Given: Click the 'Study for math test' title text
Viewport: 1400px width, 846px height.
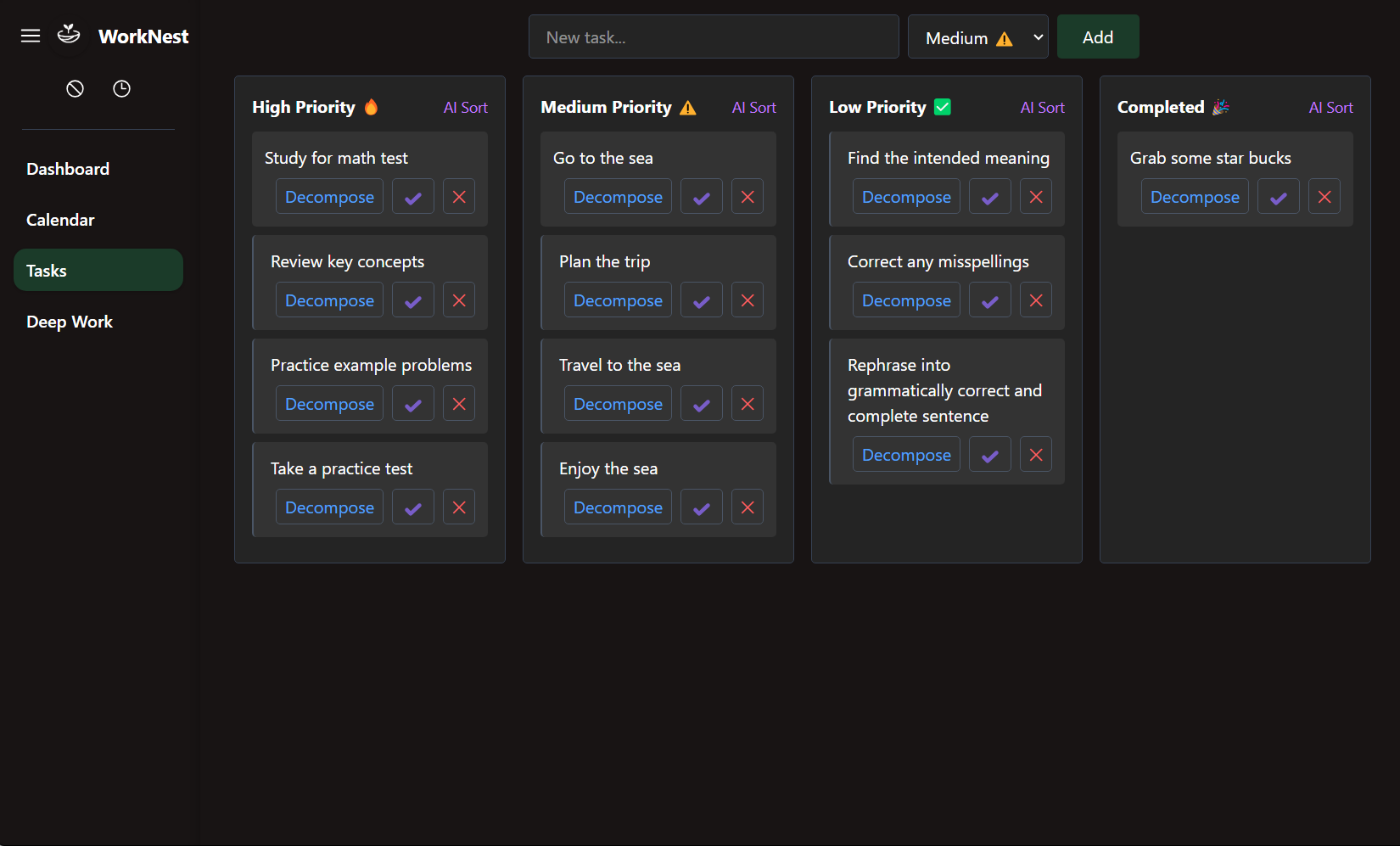Looking at the screenshot, I should [x=336, y=158].
